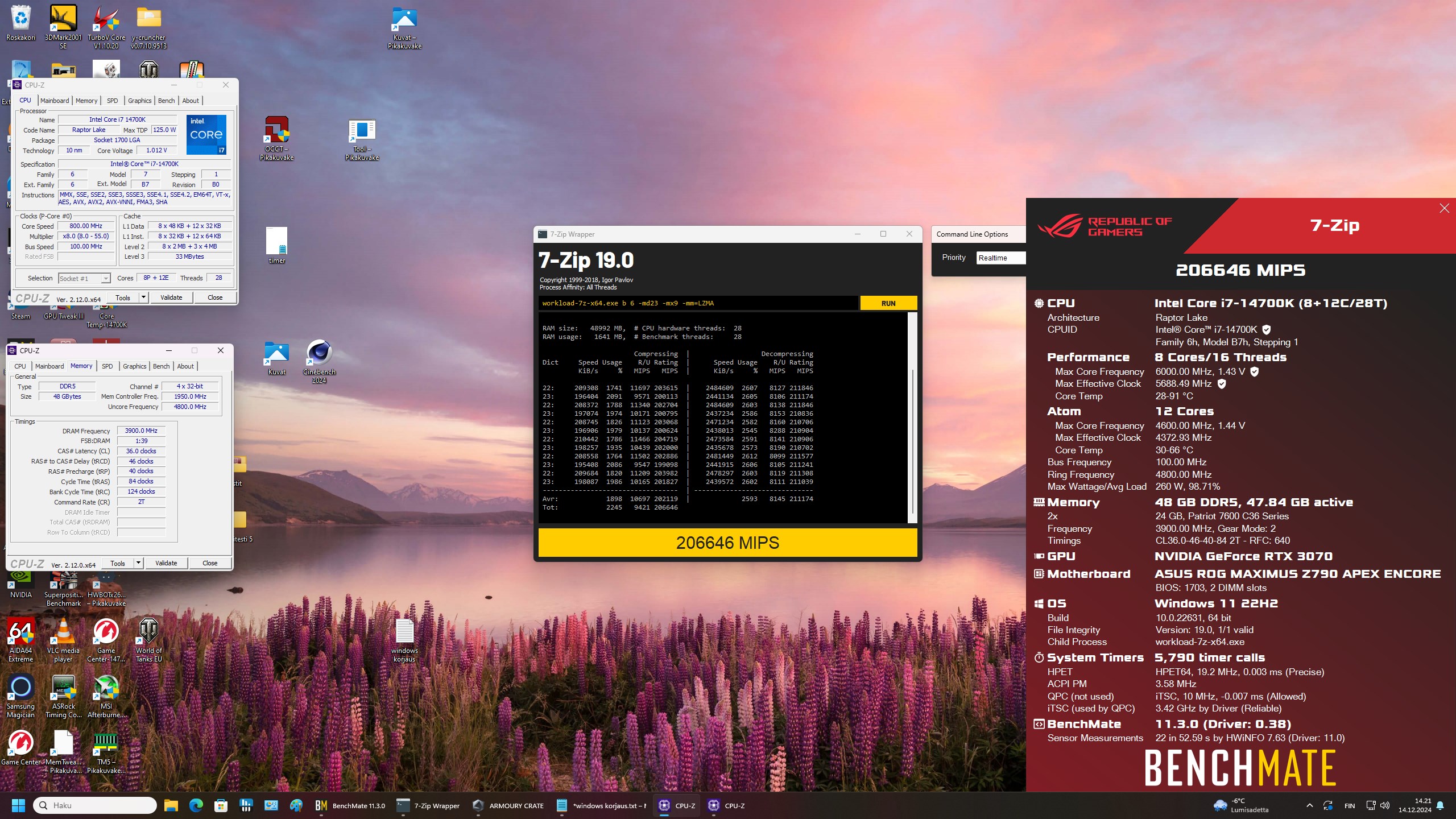Screen dimensions: 1456x819
Task: Switch to Mainboard tab in upper CPU-Z
Action: click(55, 101)
